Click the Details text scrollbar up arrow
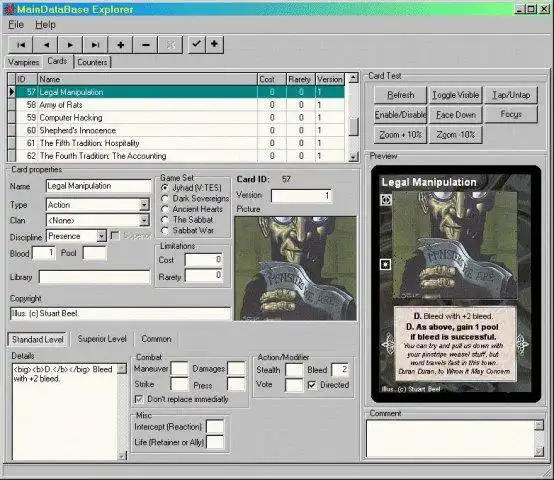The image size is (554, 480). (x=122, y=369)
